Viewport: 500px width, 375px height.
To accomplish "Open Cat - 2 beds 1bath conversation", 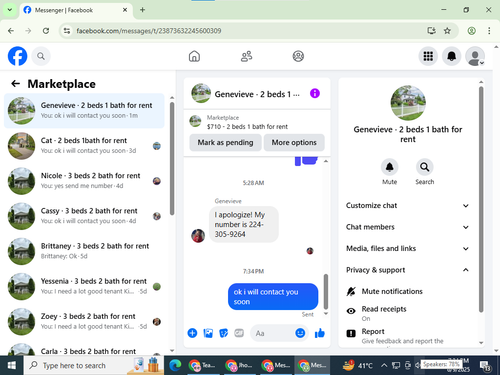I will [x=84, y=146].
